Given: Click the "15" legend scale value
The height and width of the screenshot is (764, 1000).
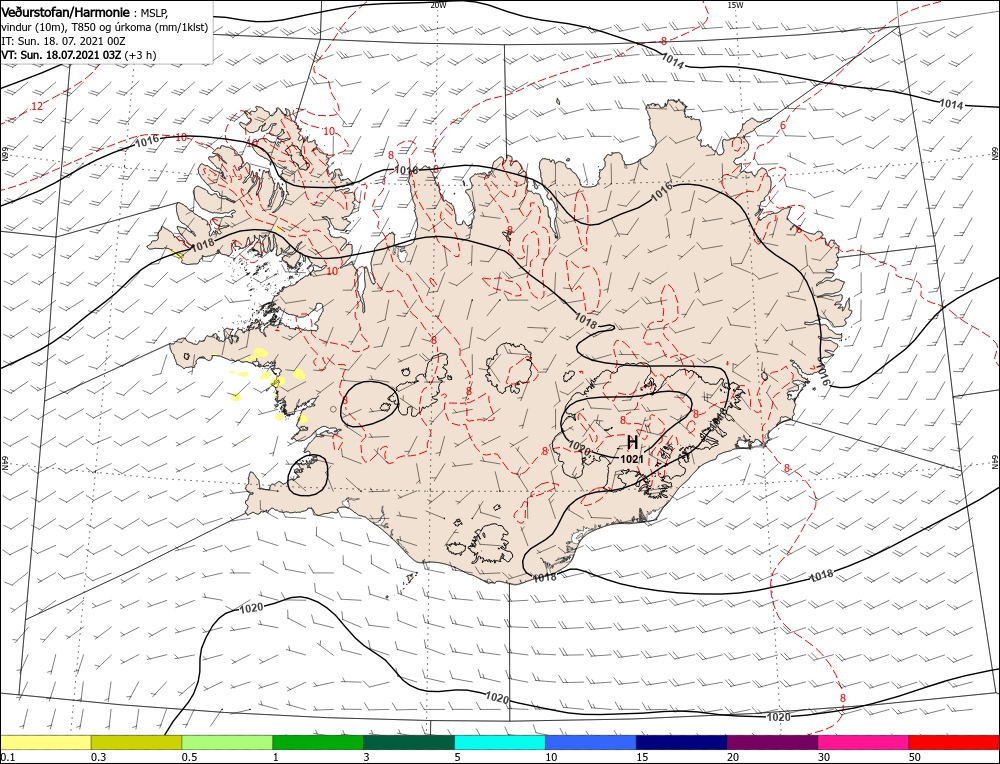Looking at the screenshot, I should coord(642,757).
